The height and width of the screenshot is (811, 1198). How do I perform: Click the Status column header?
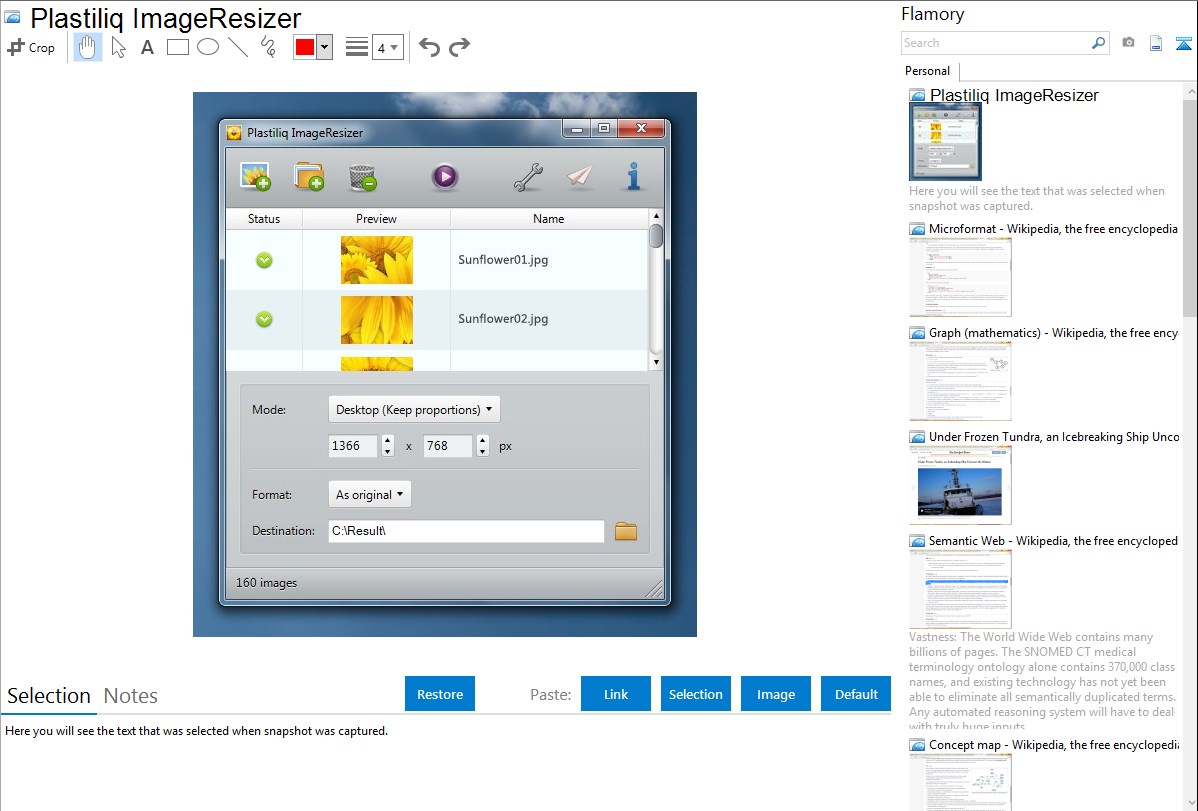click(264, 219)
